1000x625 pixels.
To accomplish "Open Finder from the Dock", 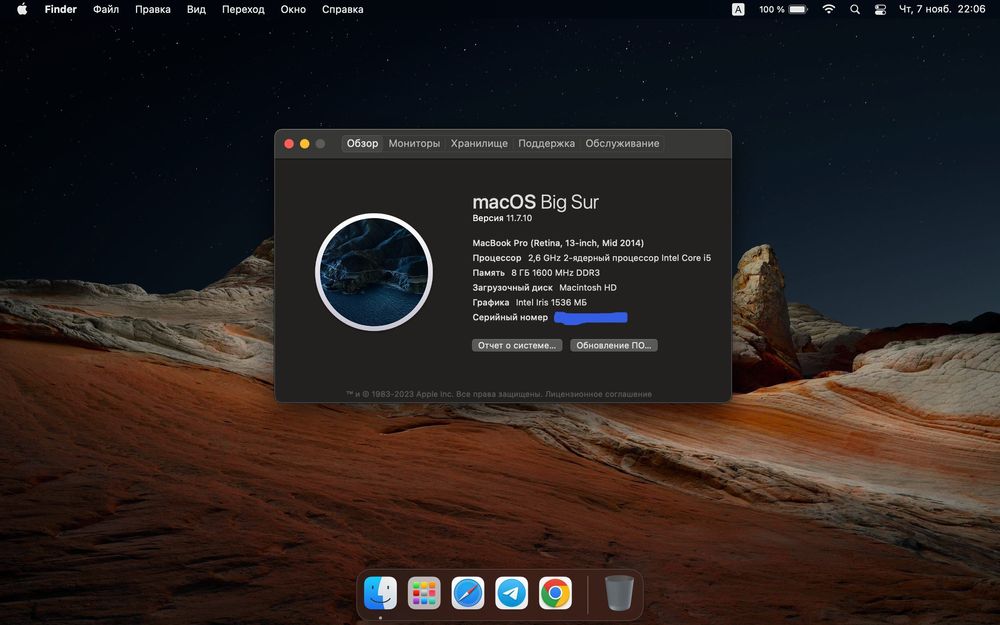I will 380,593.
